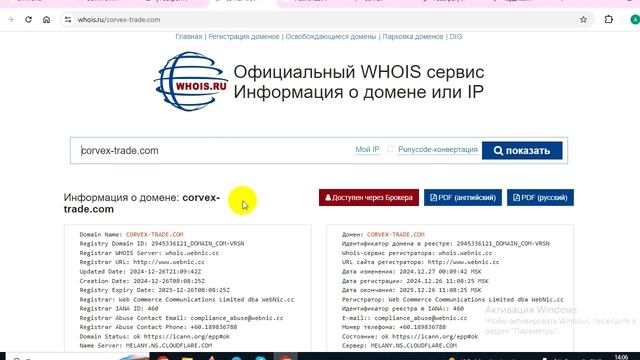
Task: Open the browser extensions puzzle icon
Action: coord(609,19)
